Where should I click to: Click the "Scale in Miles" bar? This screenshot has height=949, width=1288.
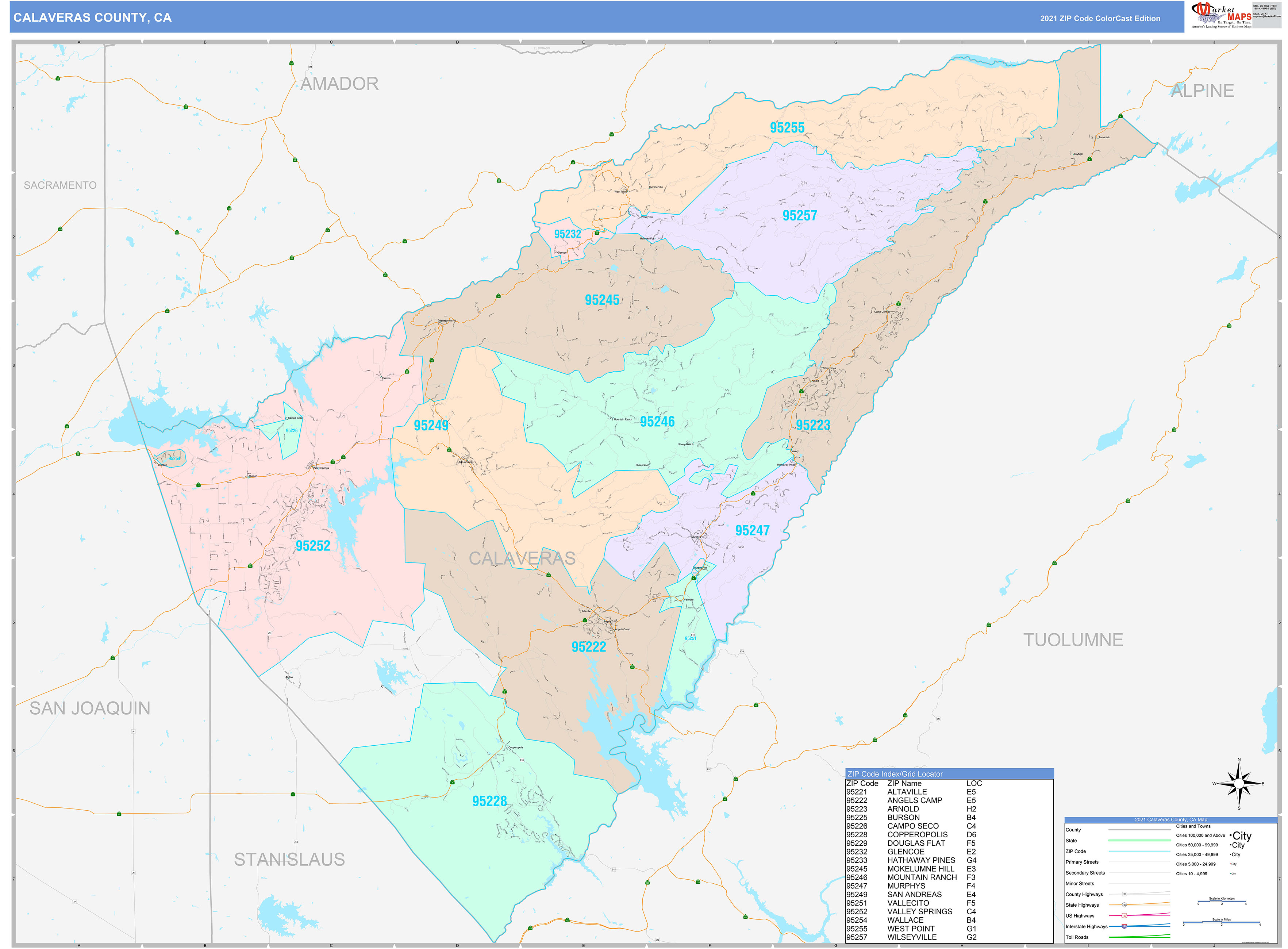point(1221,923)
